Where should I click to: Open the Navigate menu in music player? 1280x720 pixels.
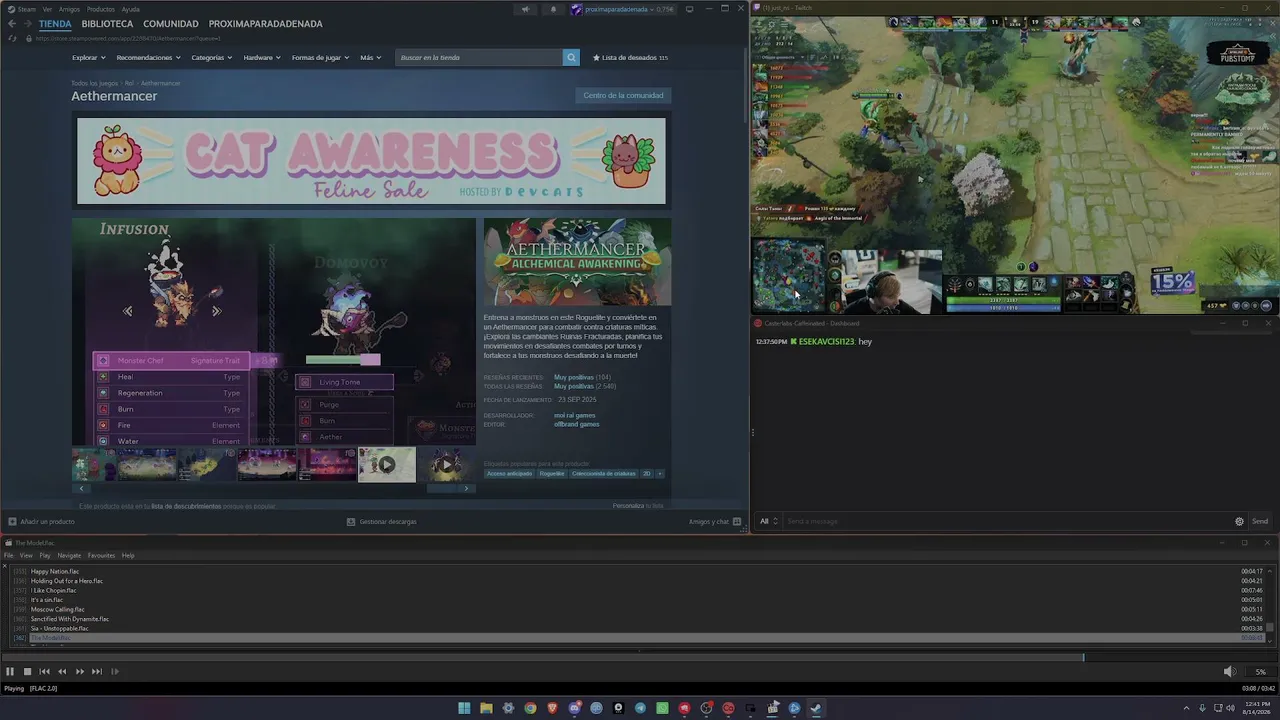(x=69, y=556)
